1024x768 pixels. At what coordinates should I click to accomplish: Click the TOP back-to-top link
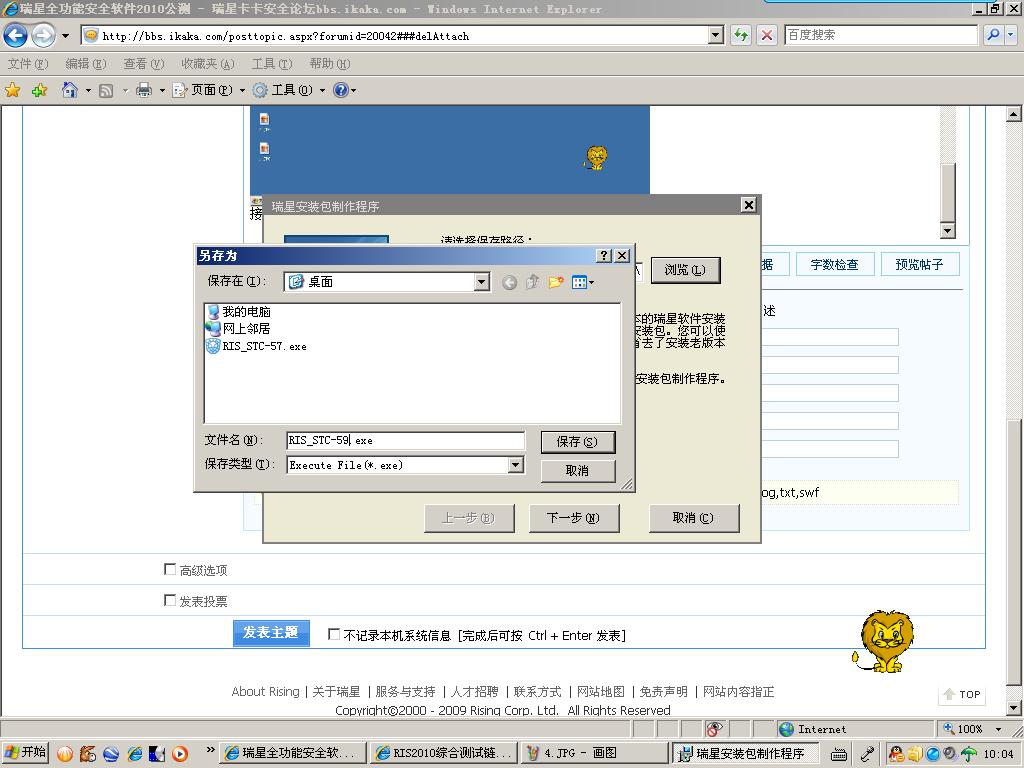(x=962, y=694)
